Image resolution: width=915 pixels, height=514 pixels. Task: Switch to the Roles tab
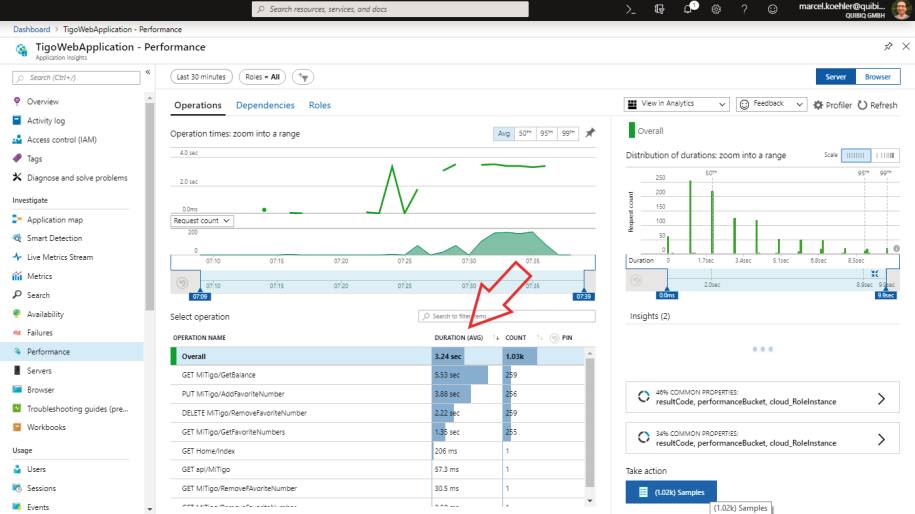point(319,106)
